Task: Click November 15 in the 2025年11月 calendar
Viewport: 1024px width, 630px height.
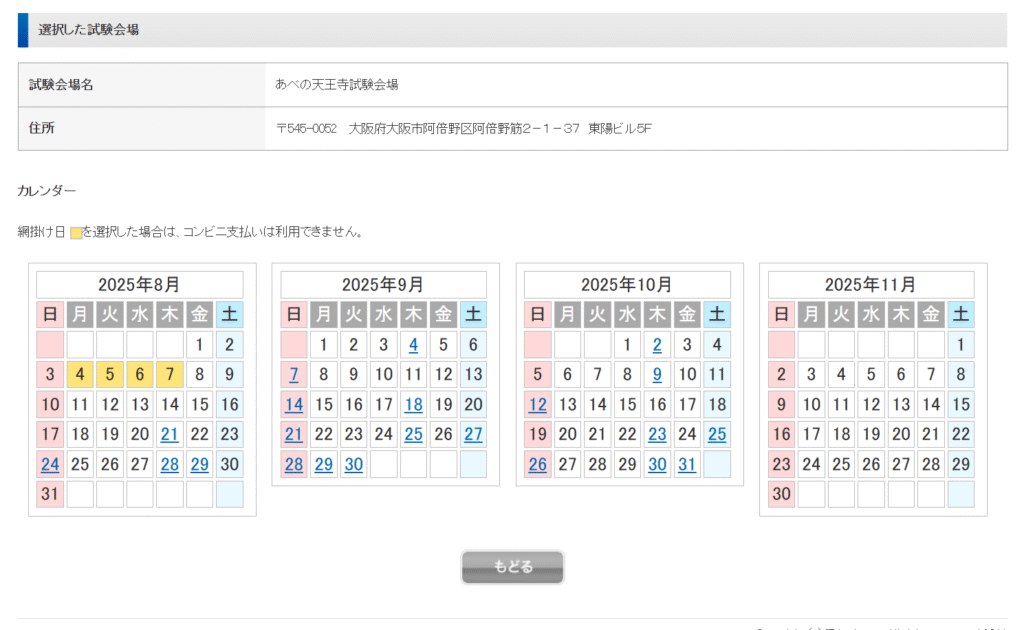Action: tap(961, 405)
